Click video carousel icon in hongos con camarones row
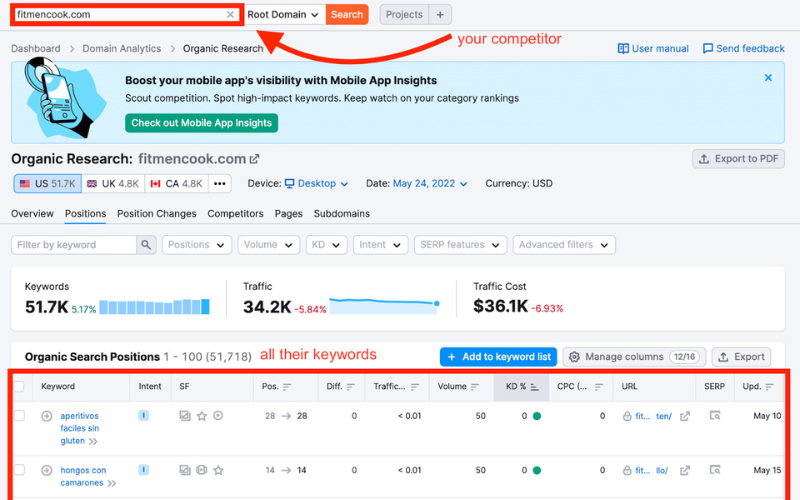Image resolution: width=800 pixels, height=500 pixels. [x=202, y=470]
